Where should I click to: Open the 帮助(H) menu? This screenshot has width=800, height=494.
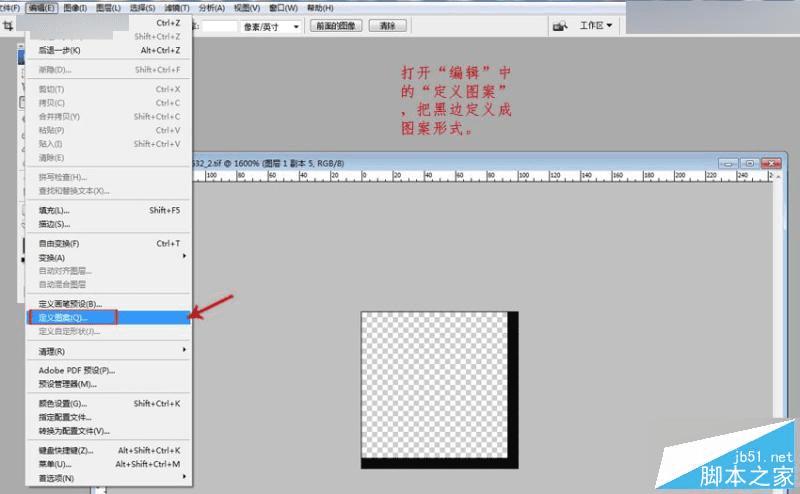click(320, 8)
